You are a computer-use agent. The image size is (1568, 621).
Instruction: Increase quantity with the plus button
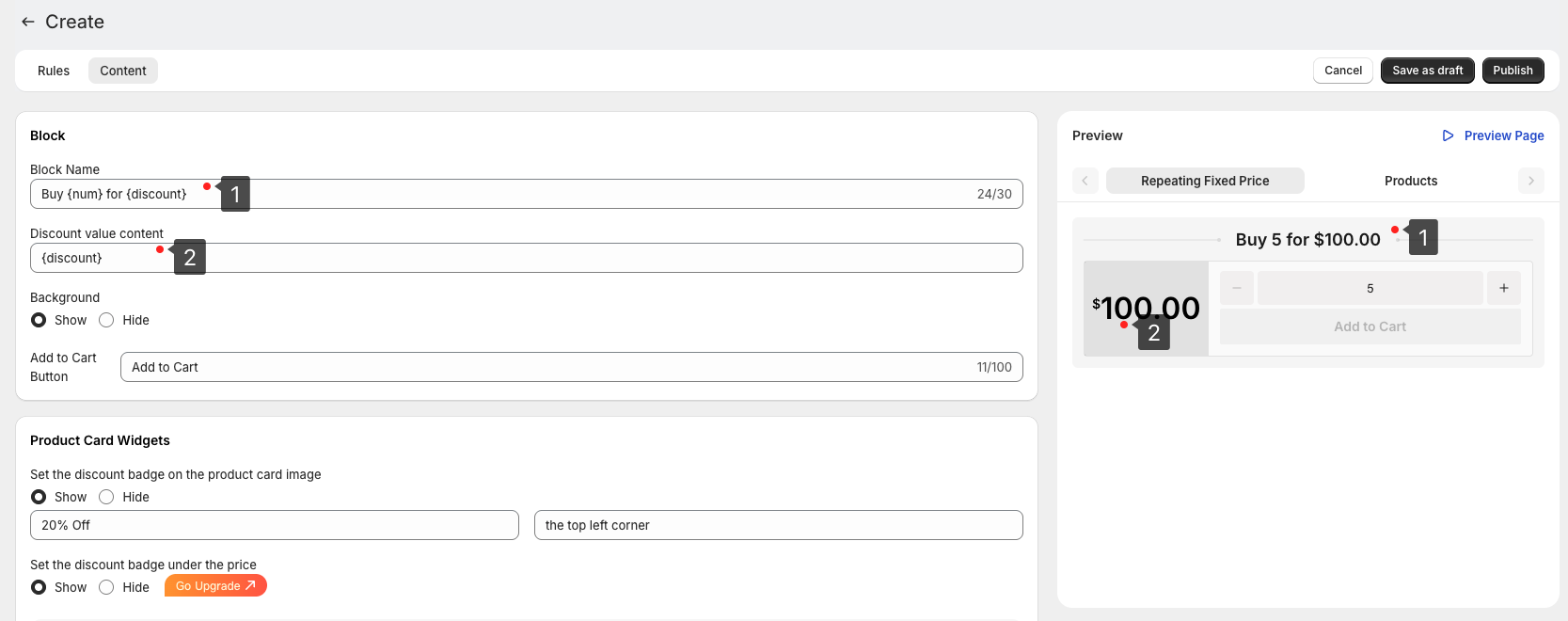click(x=1503, y=288)
